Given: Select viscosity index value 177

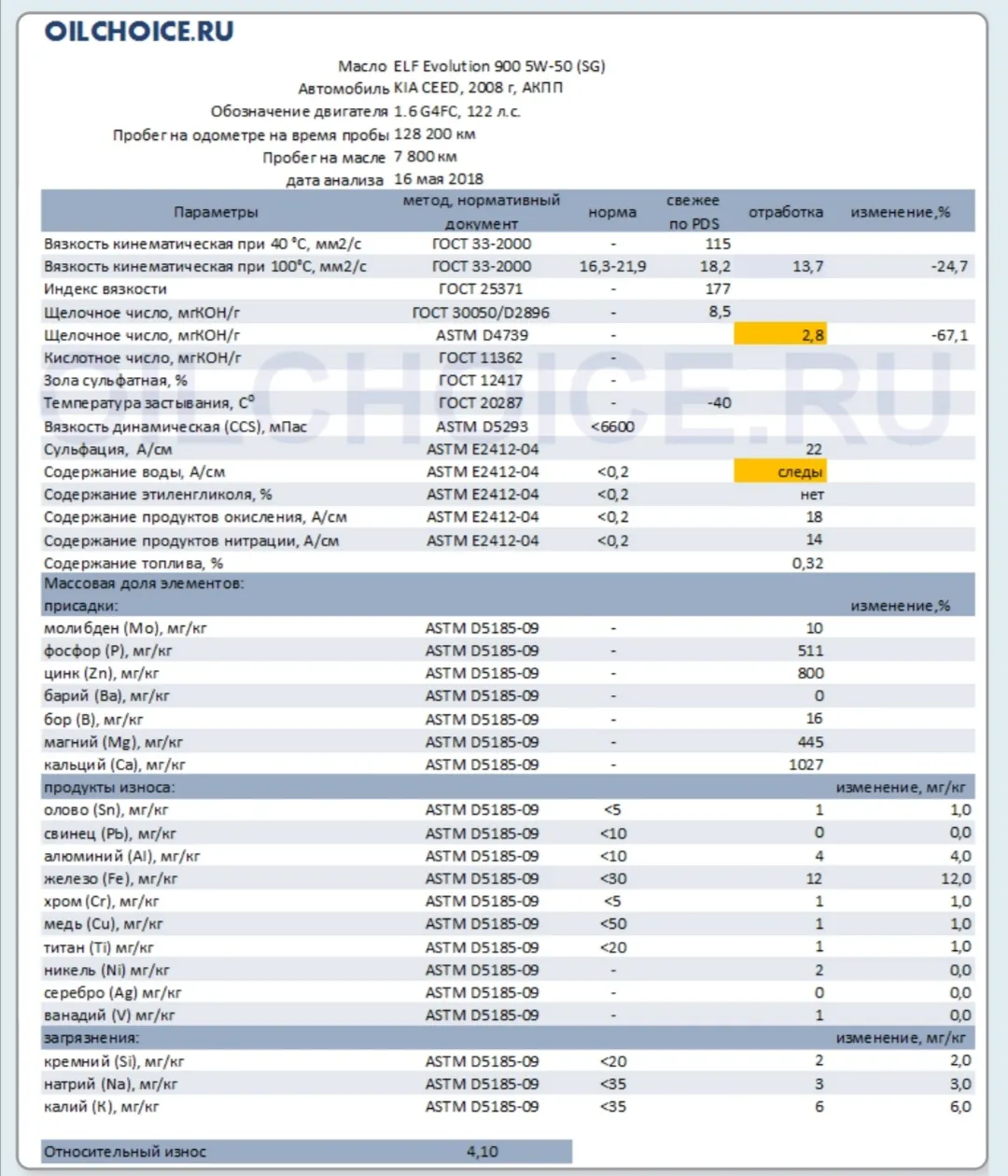Looking at the screenshot, I should [718, 288].
